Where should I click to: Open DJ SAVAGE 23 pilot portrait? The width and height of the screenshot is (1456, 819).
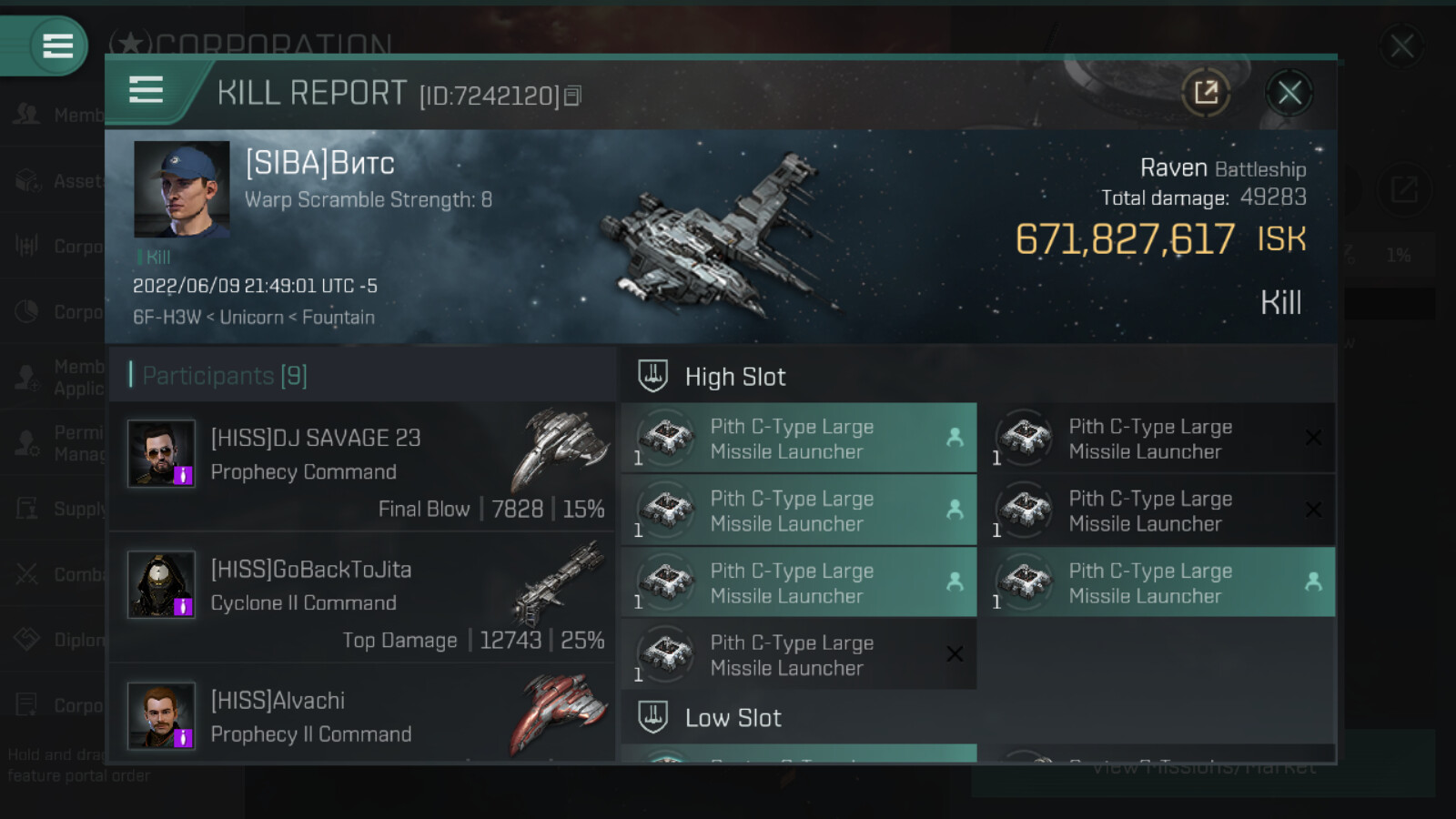click(x=161, y=453)
